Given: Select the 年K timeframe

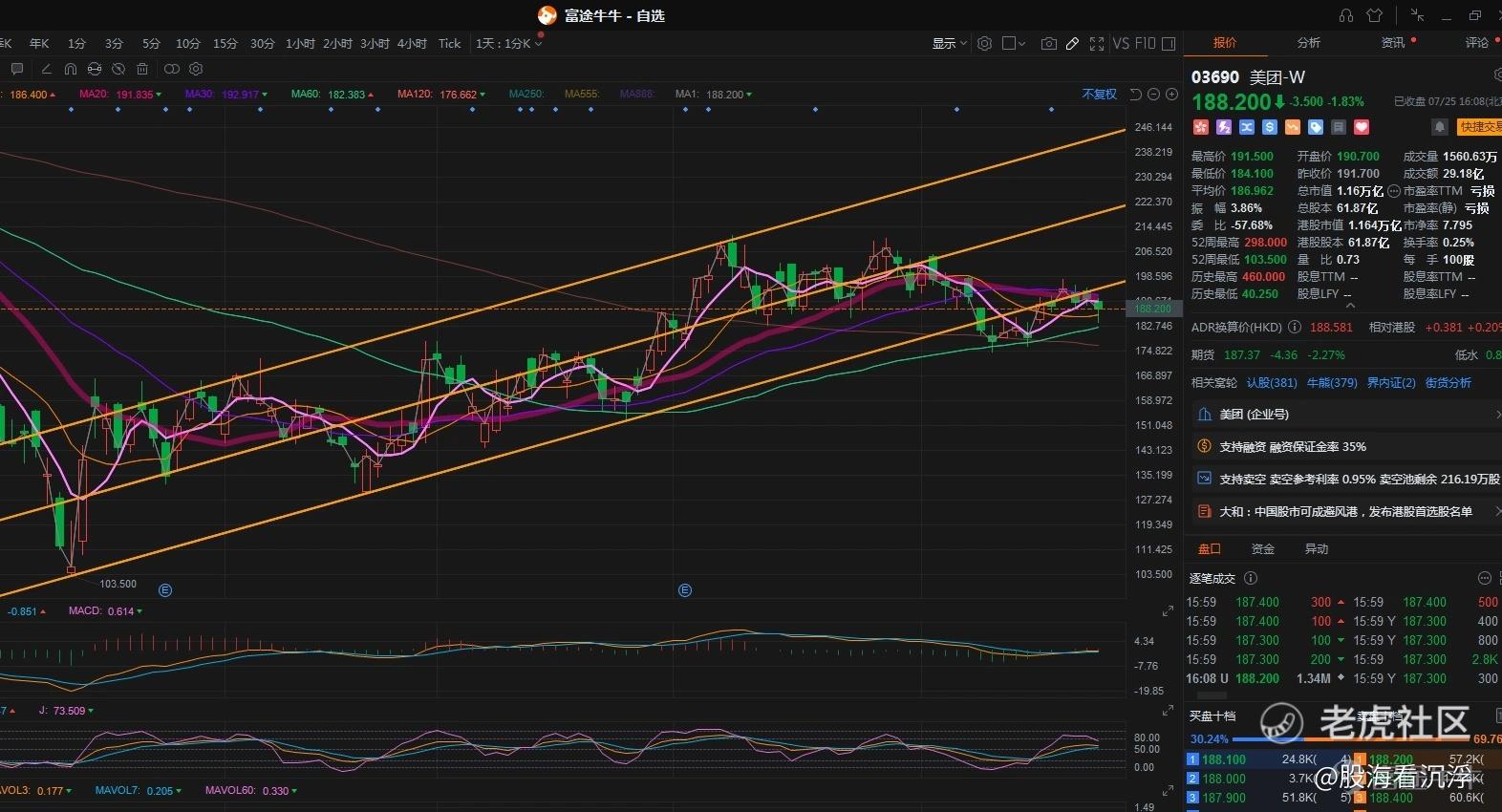Looking at the screenshot, I should [39, 43].
